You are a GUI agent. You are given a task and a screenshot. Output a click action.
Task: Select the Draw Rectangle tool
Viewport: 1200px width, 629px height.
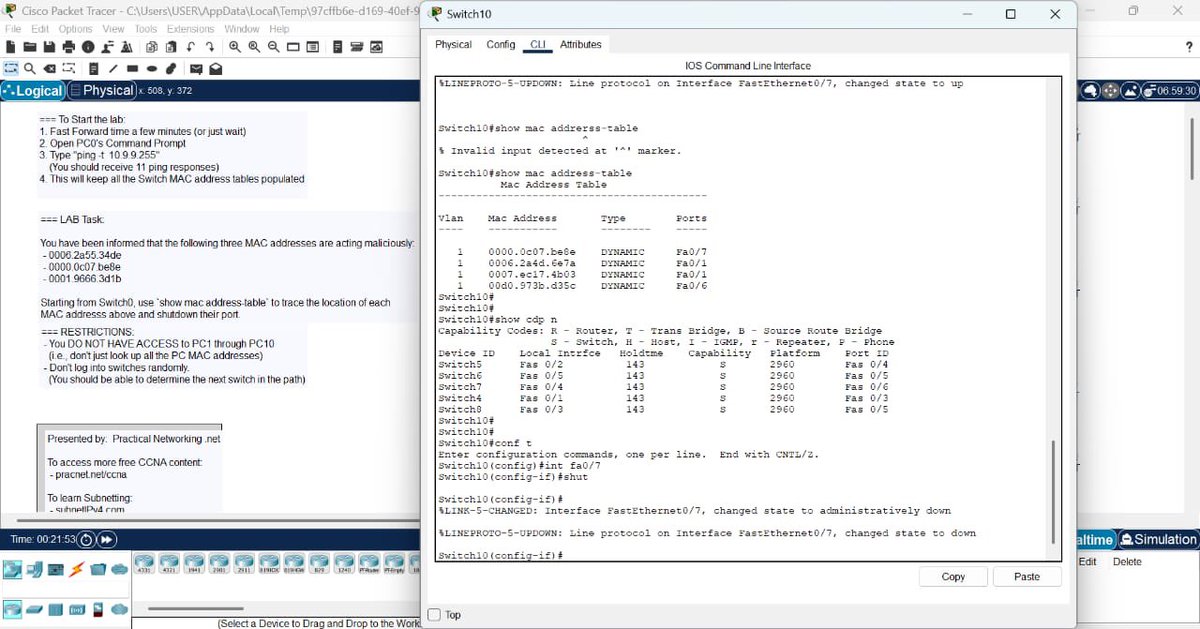click(133, 69)
